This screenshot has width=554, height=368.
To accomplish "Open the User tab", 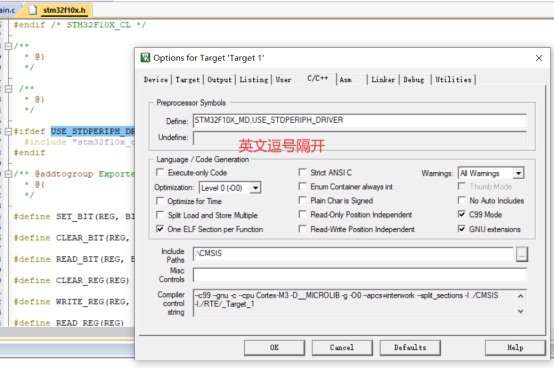I will click(284, 80).
